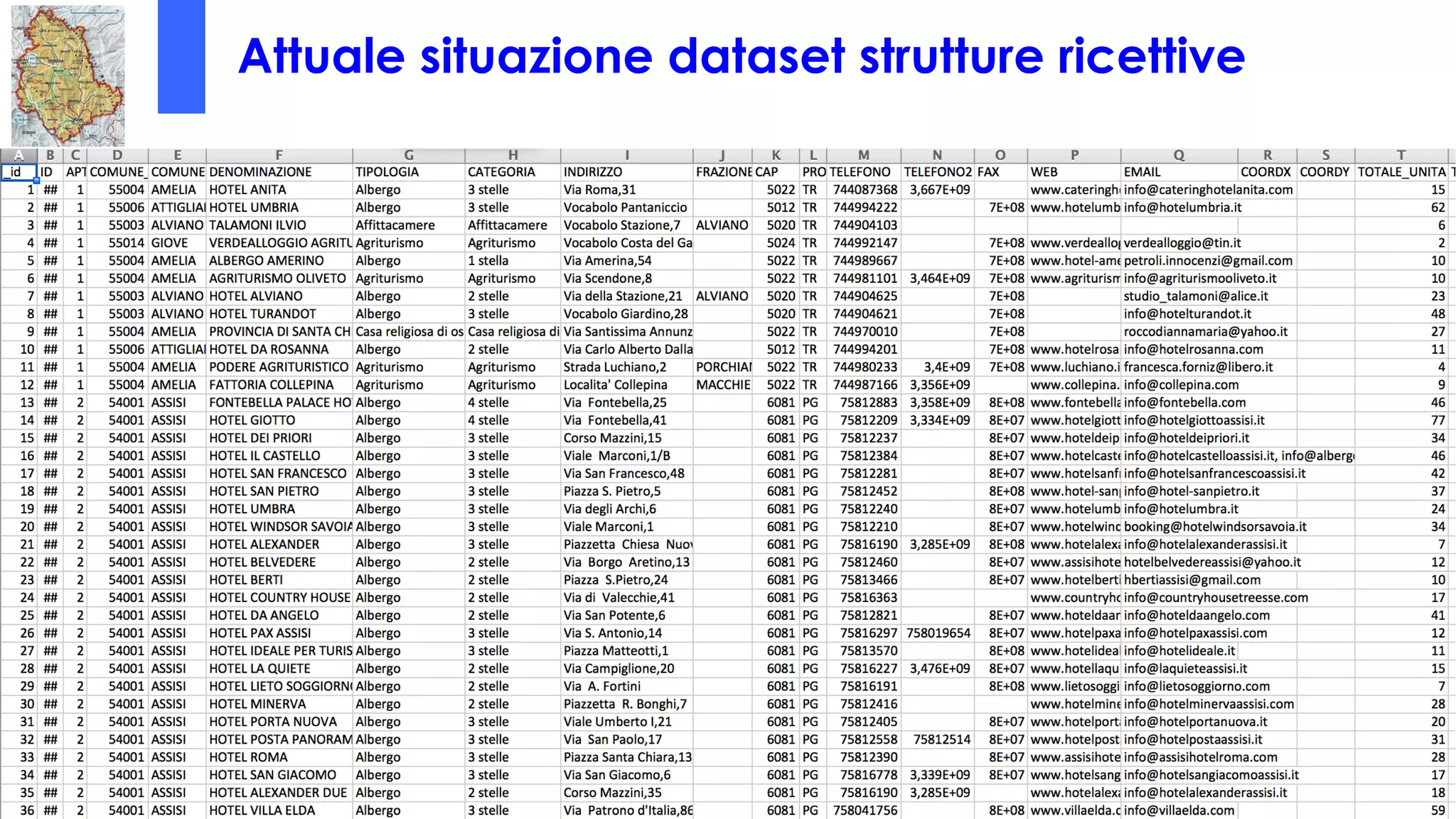Viewport: 1456px width, 819px height.
Task: Click email verdealloggio@tin.it
Action: tap(1182, 243)
